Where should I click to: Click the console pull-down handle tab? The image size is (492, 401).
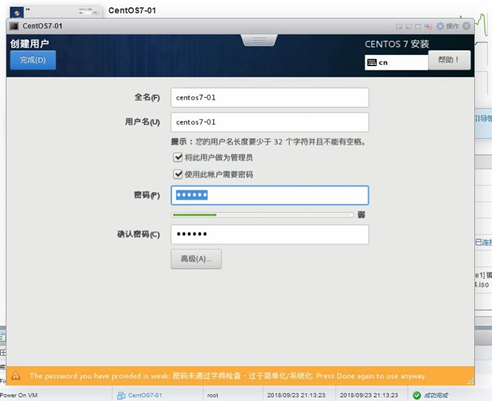click(259, 40)
